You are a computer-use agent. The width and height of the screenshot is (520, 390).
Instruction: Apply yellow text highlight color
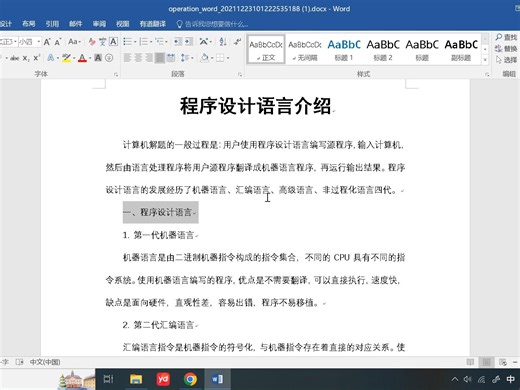[66, 58]
